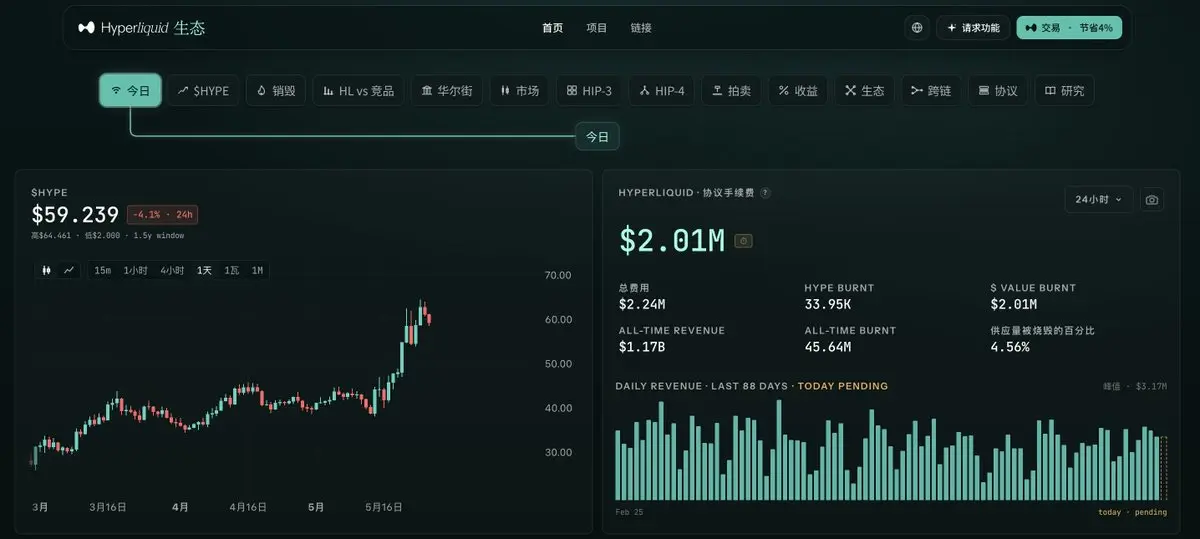Select the 15m chart interval
This screenshot has height=539, width=1200.
(x=102, y=270)
